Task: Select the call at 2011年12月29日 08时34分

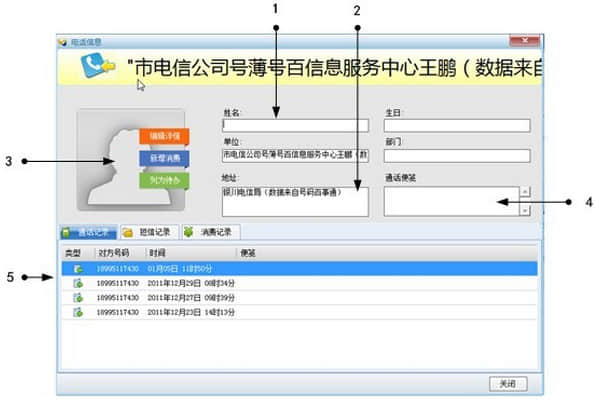Action: [x=300, y=283]
